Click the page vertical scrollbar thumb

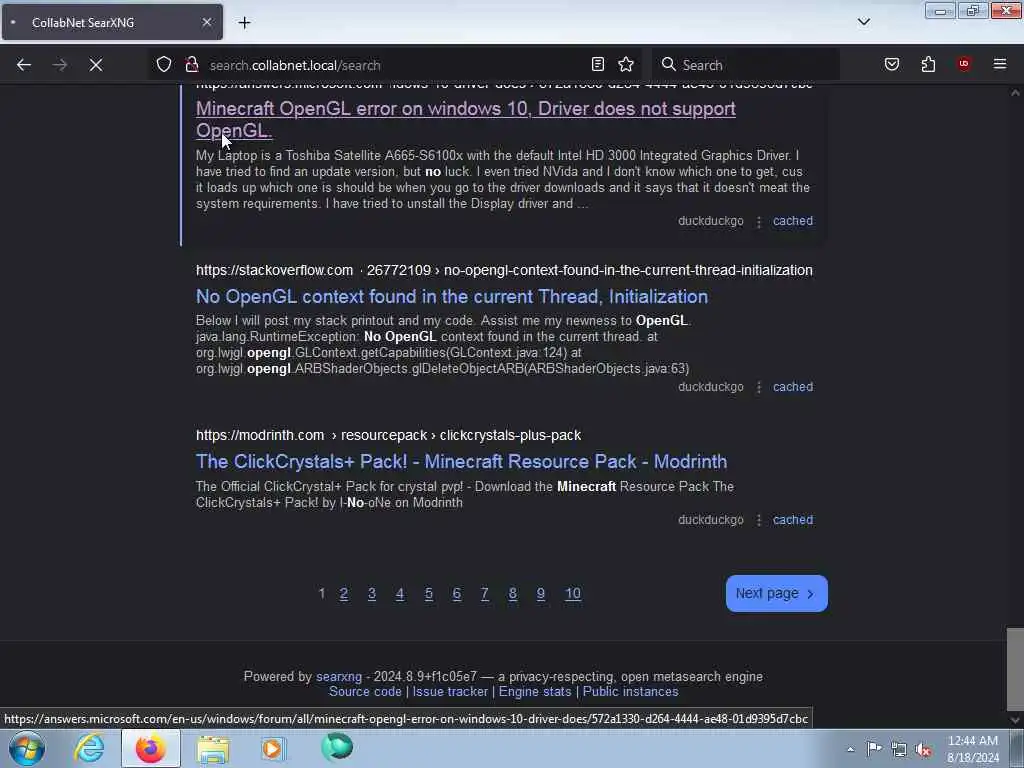tap(1015, 669)
